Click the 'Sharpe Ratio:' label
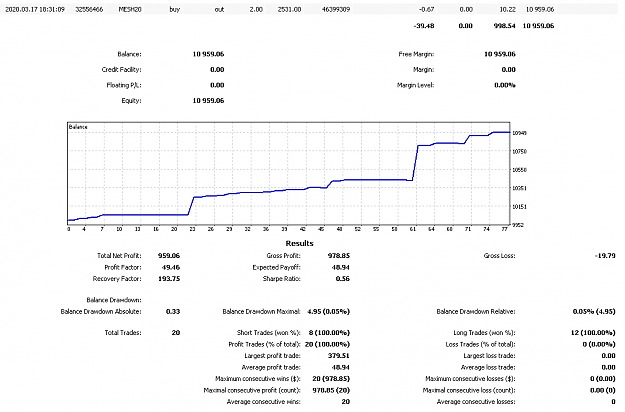Screen dimensions: 625x412 pos(281,279)
